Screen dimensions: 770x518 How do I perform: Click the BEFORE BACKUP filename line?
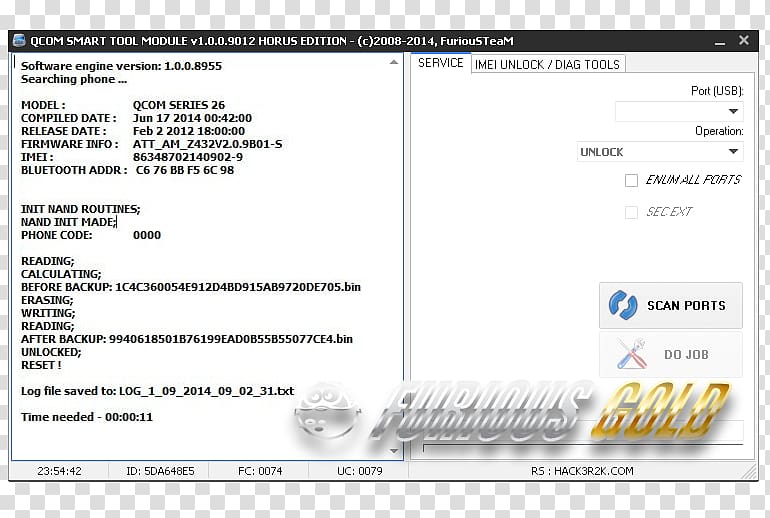191,287
